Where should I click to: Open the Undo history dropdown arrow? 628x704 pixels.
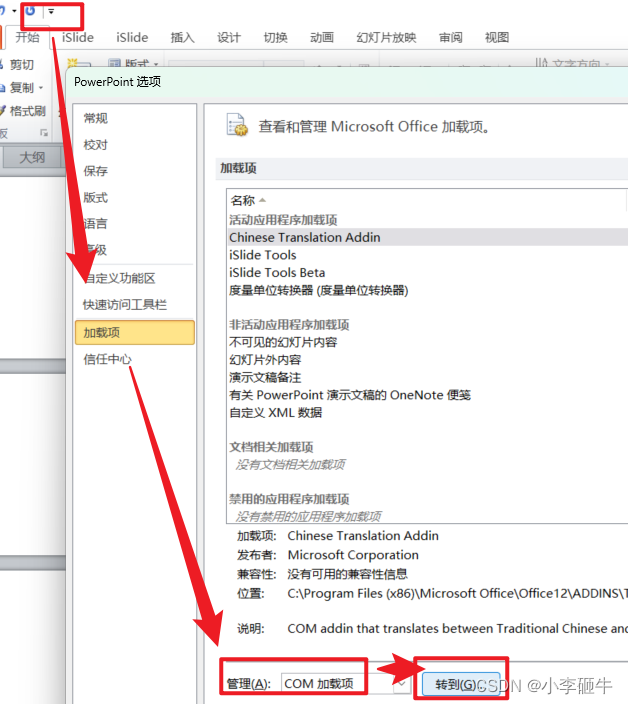tap(14, 10)
